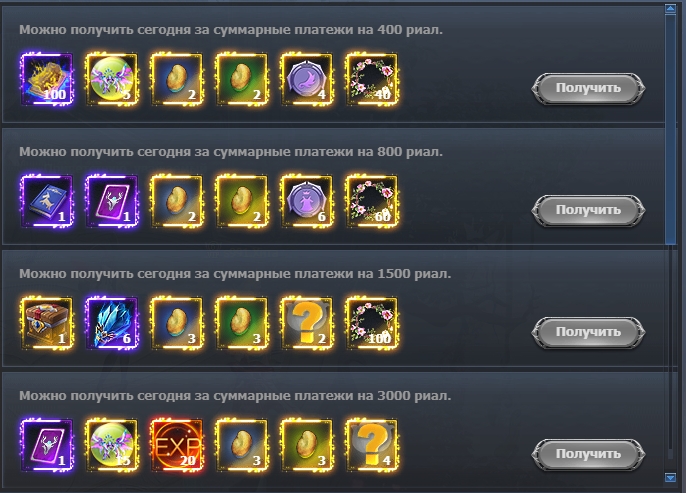Select the purple dress medallion with 6
The height and width of the screenshot is (493, 686).
[x=307, y=201]
